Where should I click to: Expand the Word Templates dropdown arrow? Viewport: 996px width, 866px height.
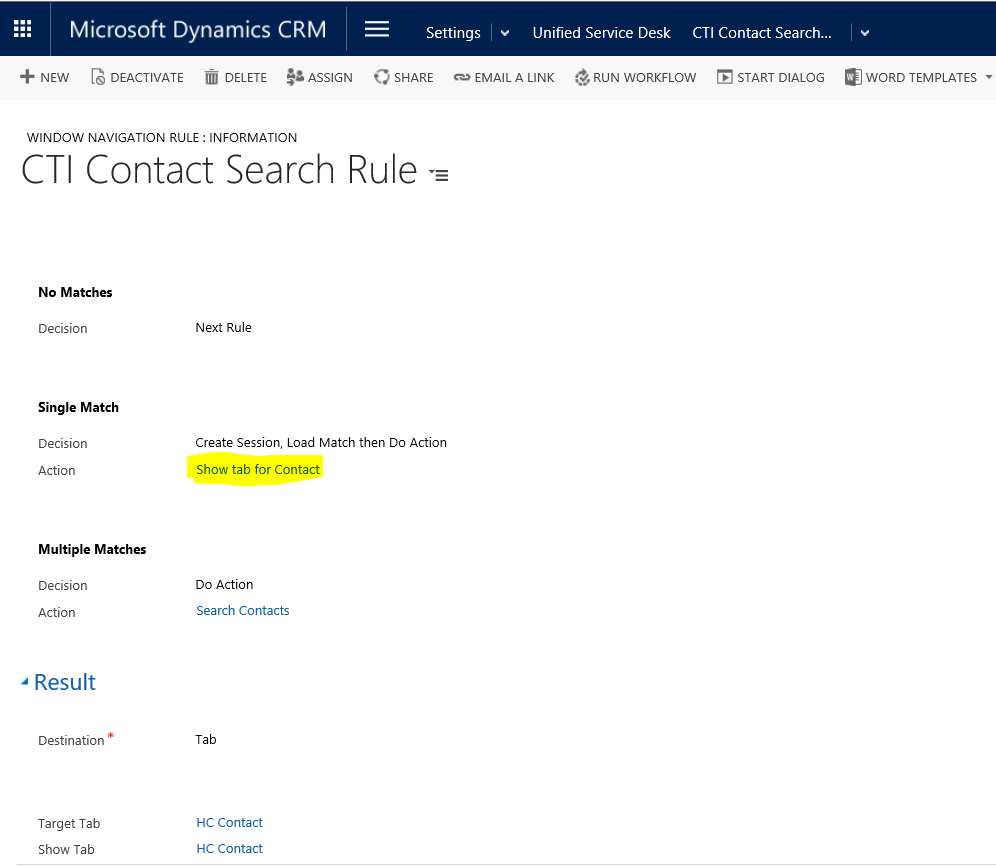tap(988, 77)
